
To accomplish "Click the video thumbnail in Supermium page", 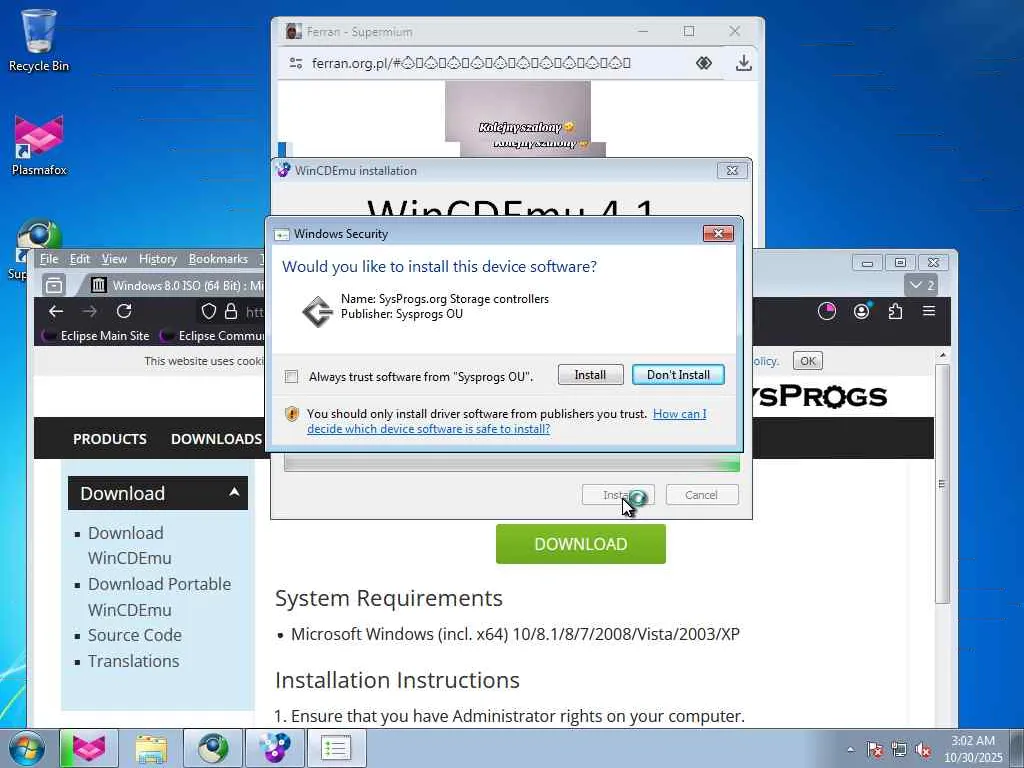I will pos(518,112).
